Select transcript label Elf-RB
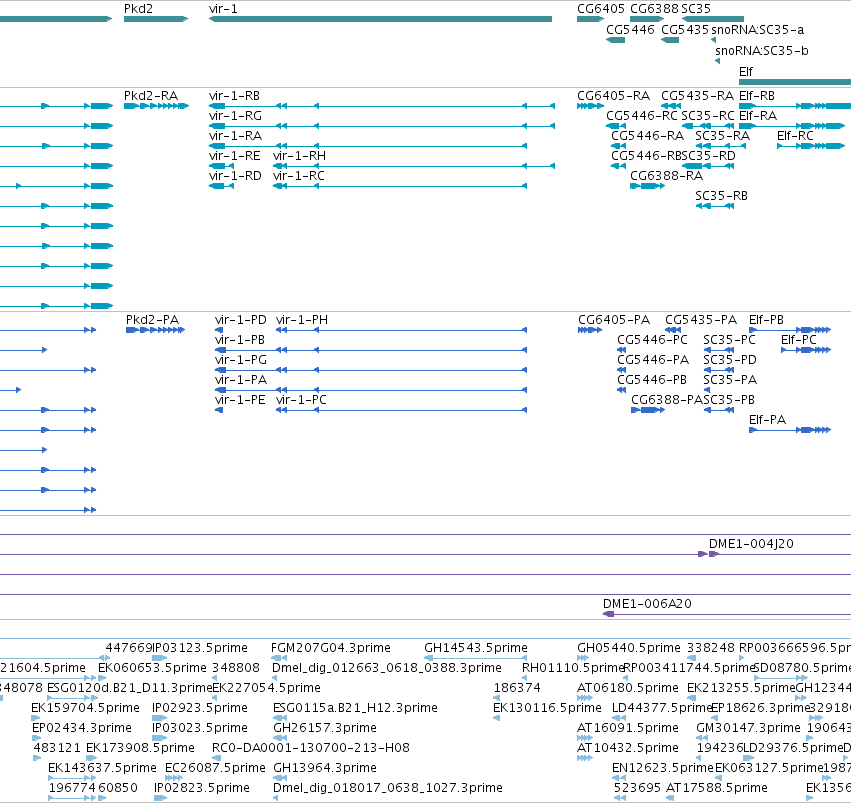851x803 pixels. pyautogui.click(x=757, y=96)
